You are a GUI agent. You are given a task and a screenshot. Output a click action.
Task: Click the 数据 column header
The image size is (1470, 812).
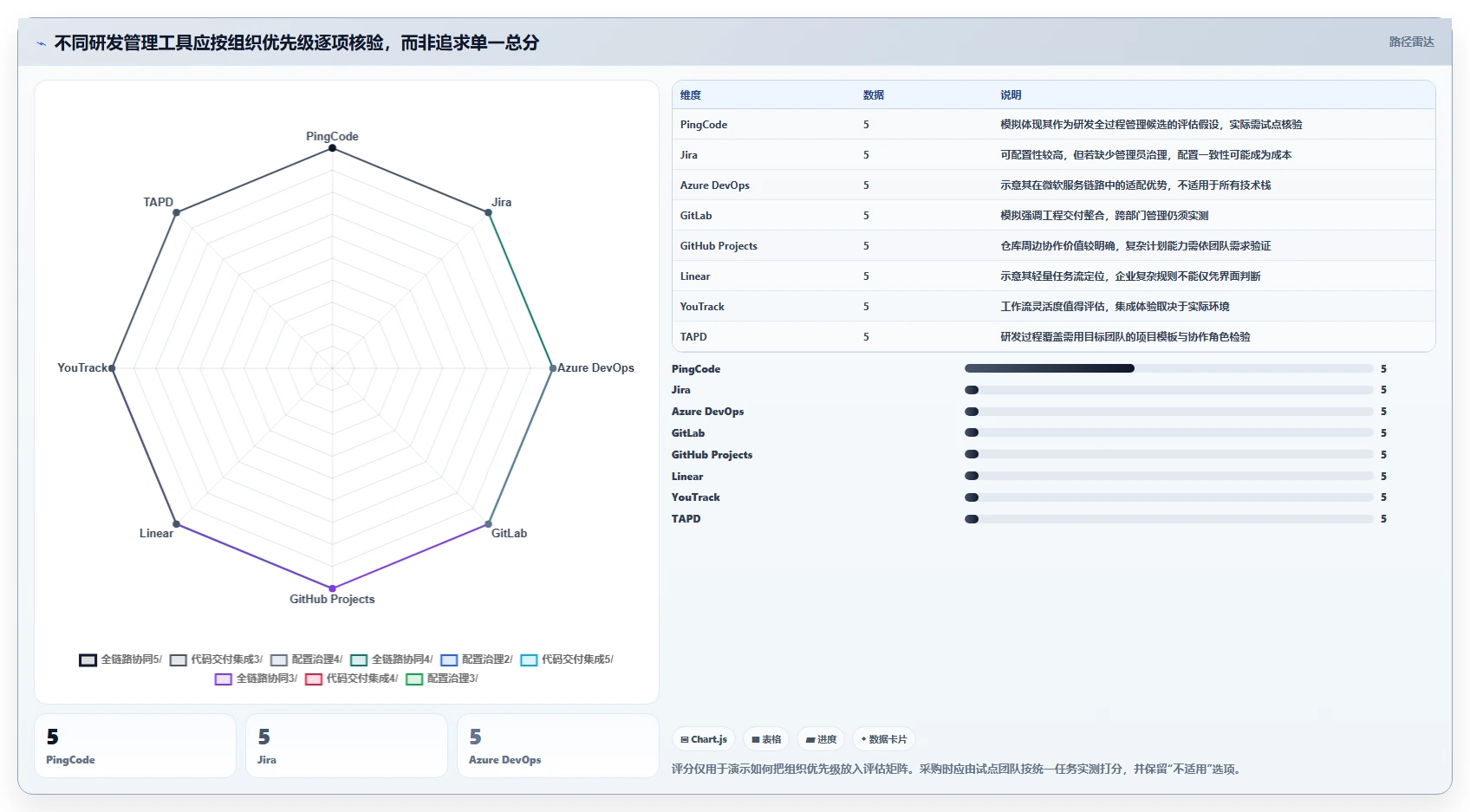[874, 95]
